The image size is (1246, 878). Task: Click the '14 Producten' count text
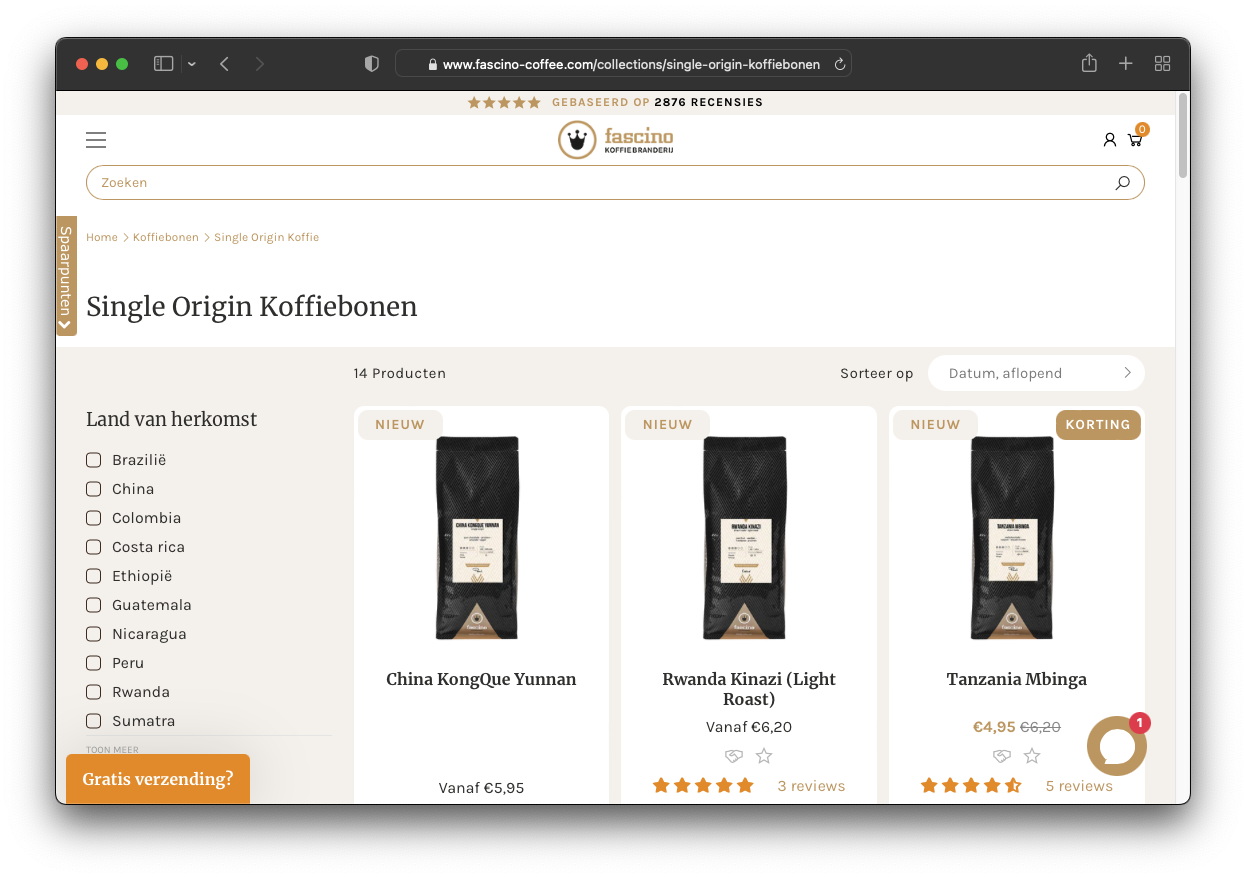pyautogui.click(x=400, y=373)
